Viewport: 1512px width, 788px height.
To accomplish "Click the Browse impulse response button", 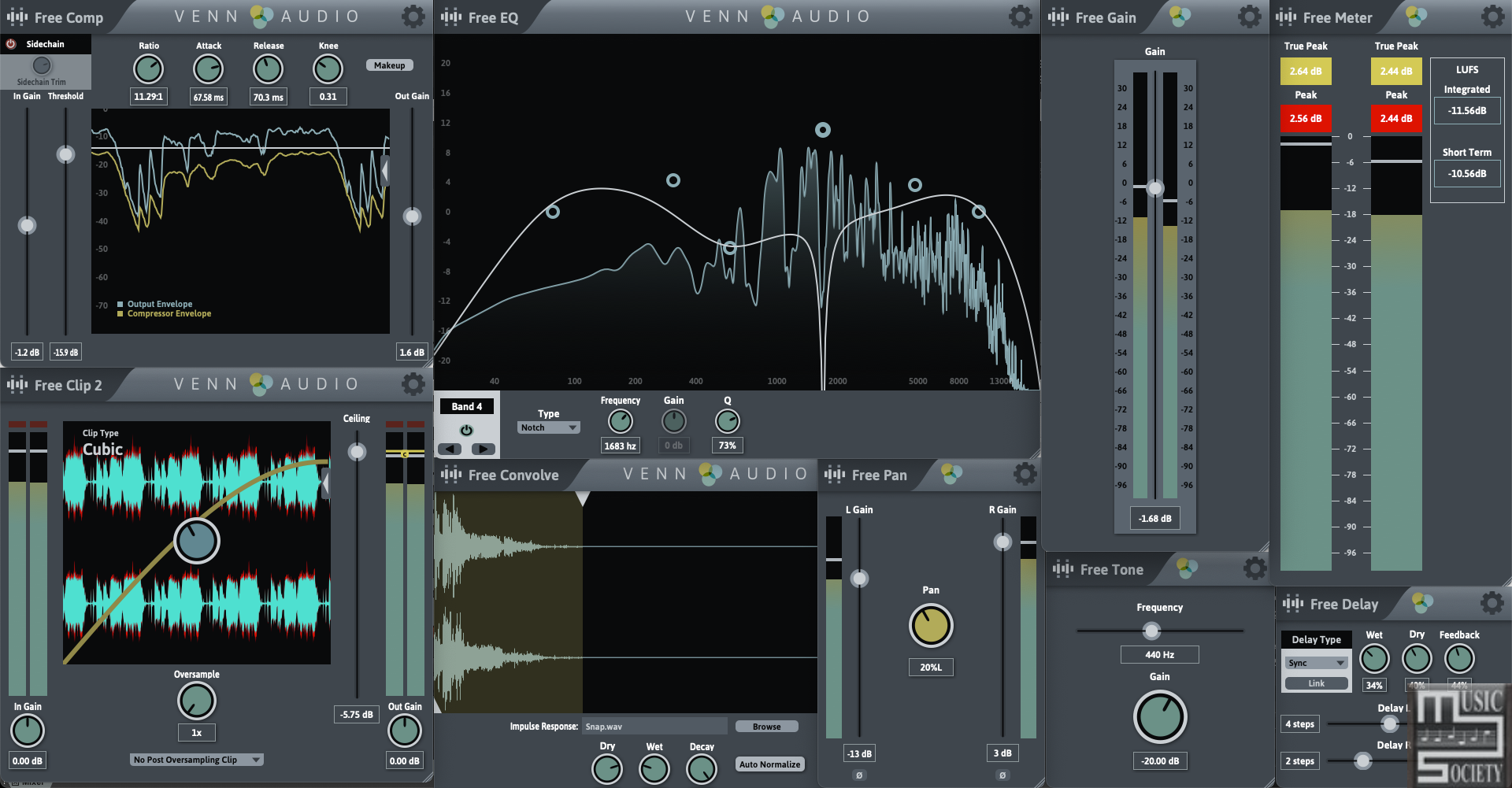I will pyautogui.click(x=767, y=727).
